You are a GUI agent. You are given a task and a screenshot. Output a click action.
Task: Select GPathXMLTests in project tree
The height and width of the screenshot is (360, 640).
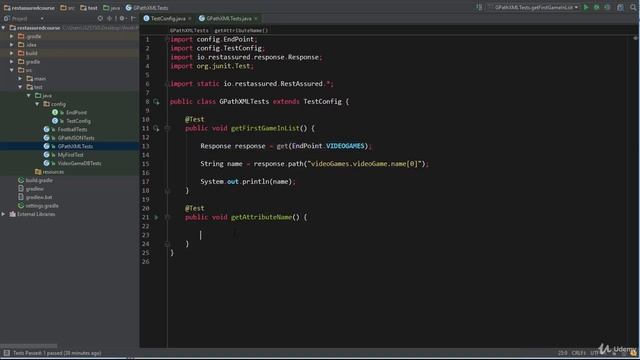pyautogui.click(x=75, y=146)
